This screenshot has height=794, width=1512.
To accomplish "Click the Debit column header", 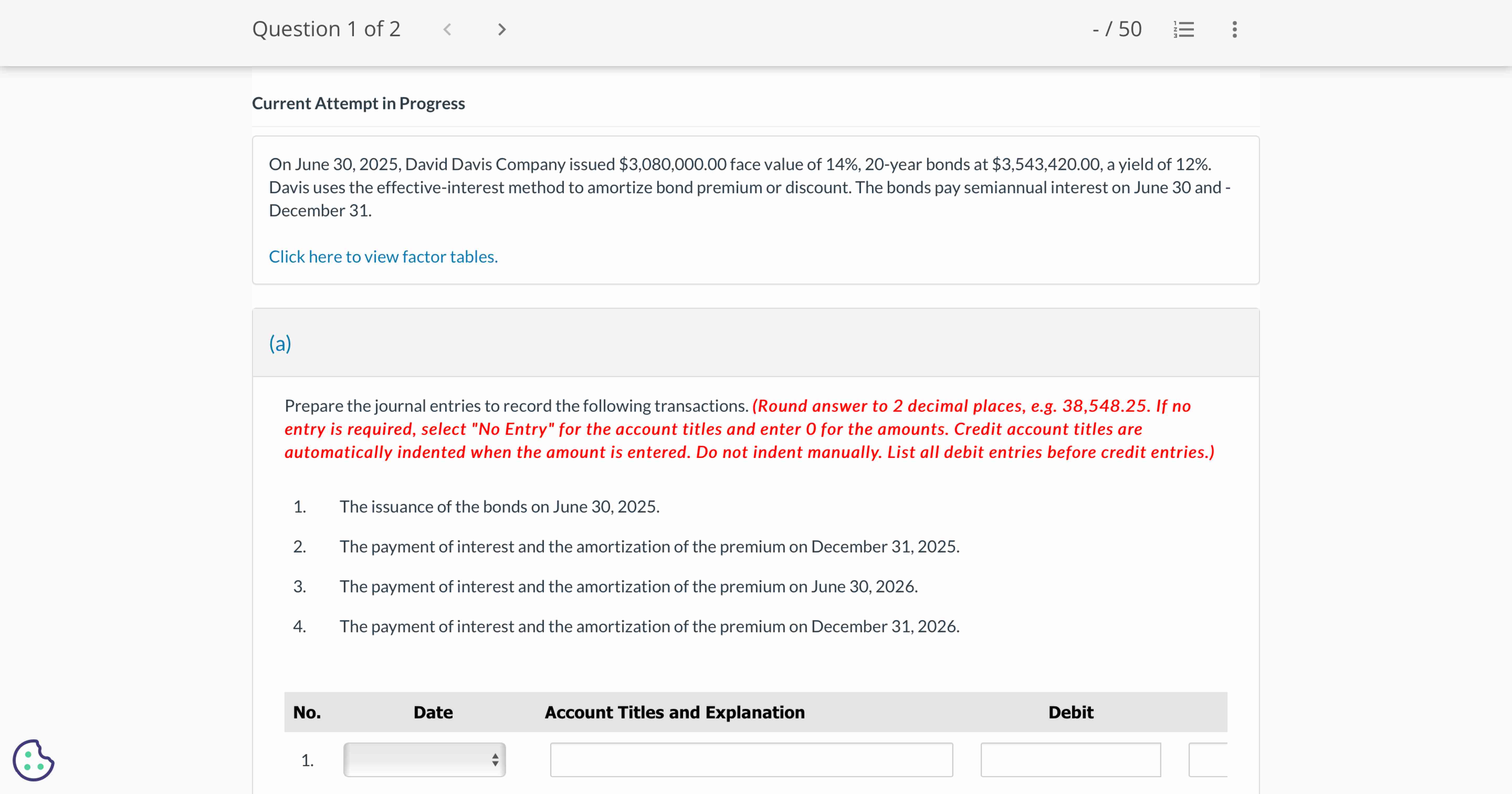I will point(1071,712).
